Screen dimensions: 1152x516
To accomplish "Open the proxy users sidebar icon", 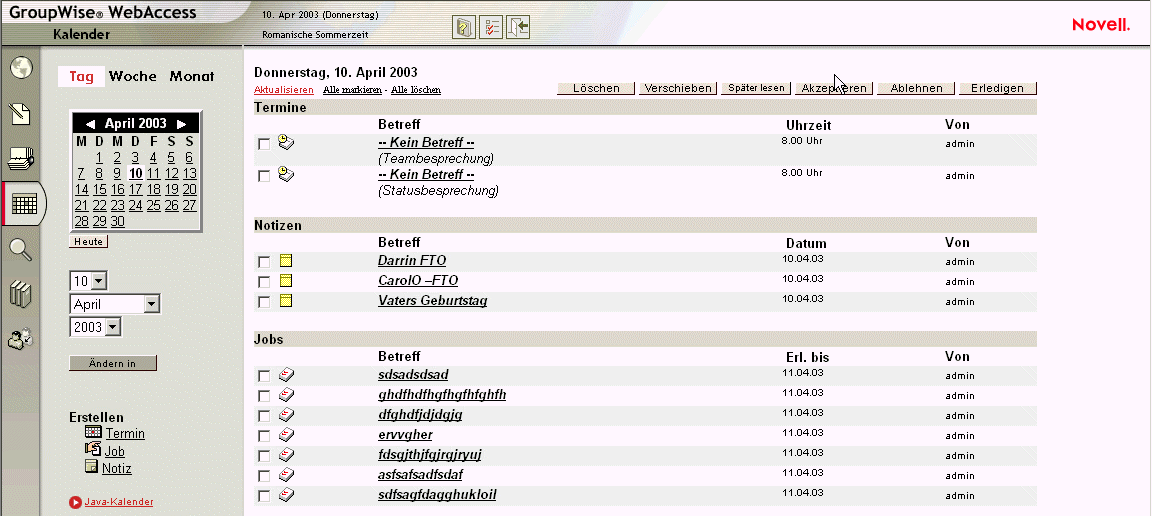I will coord(21,338).
